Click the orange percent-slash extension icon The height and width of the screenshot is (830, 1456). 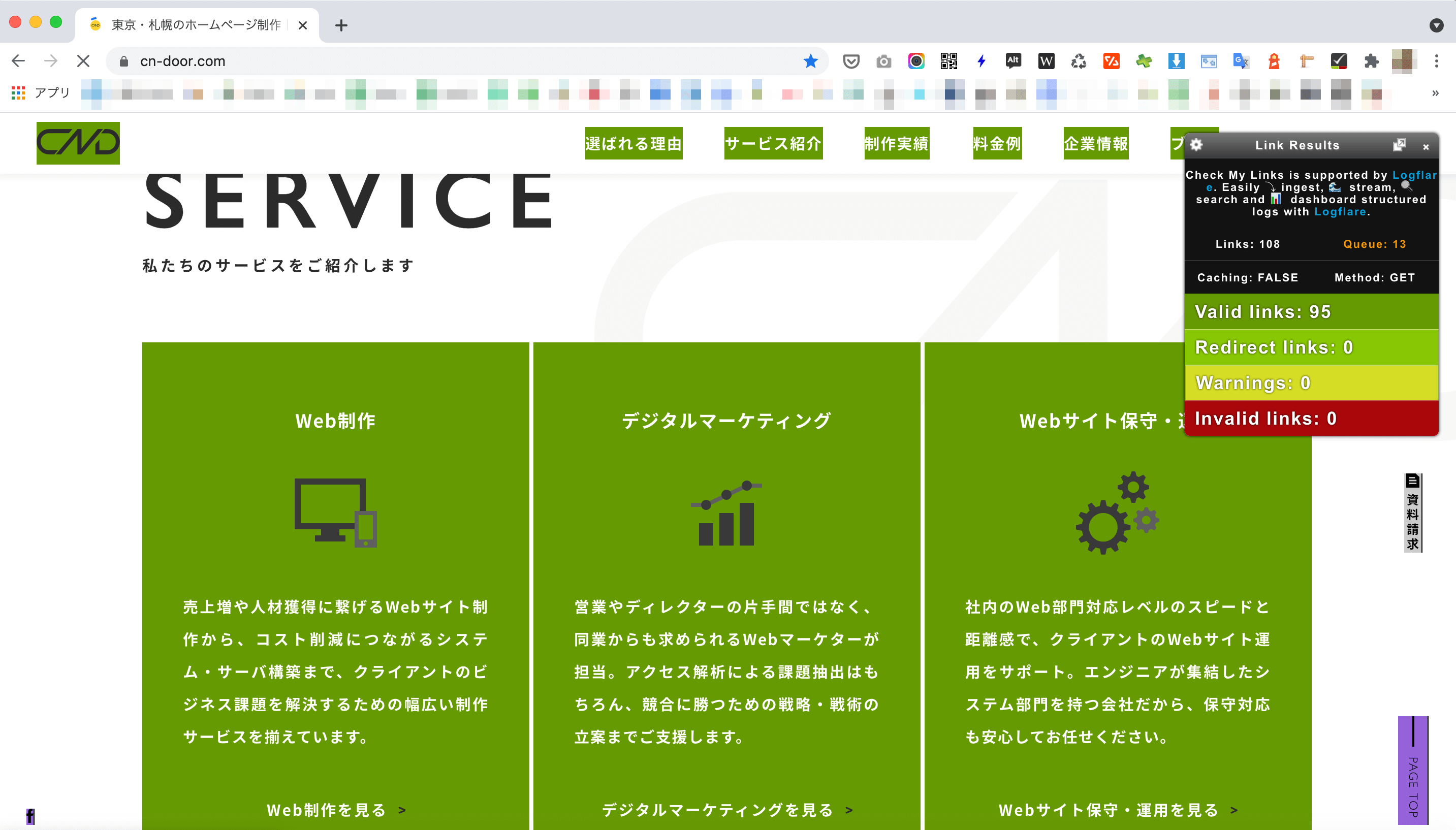(x=1111, y=61)
